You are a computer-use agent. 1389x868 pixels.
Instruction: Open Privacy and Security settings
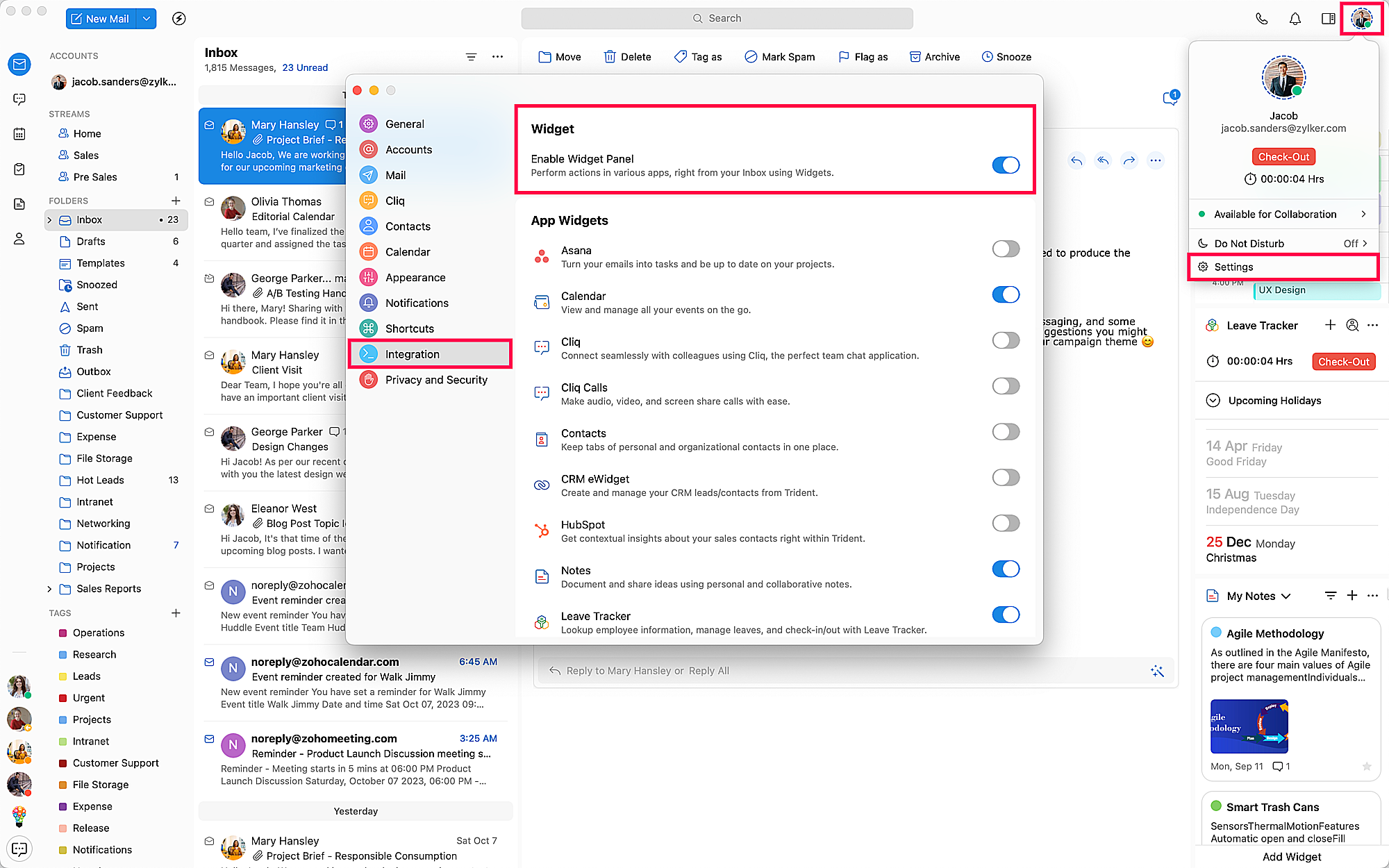[435, 380]
